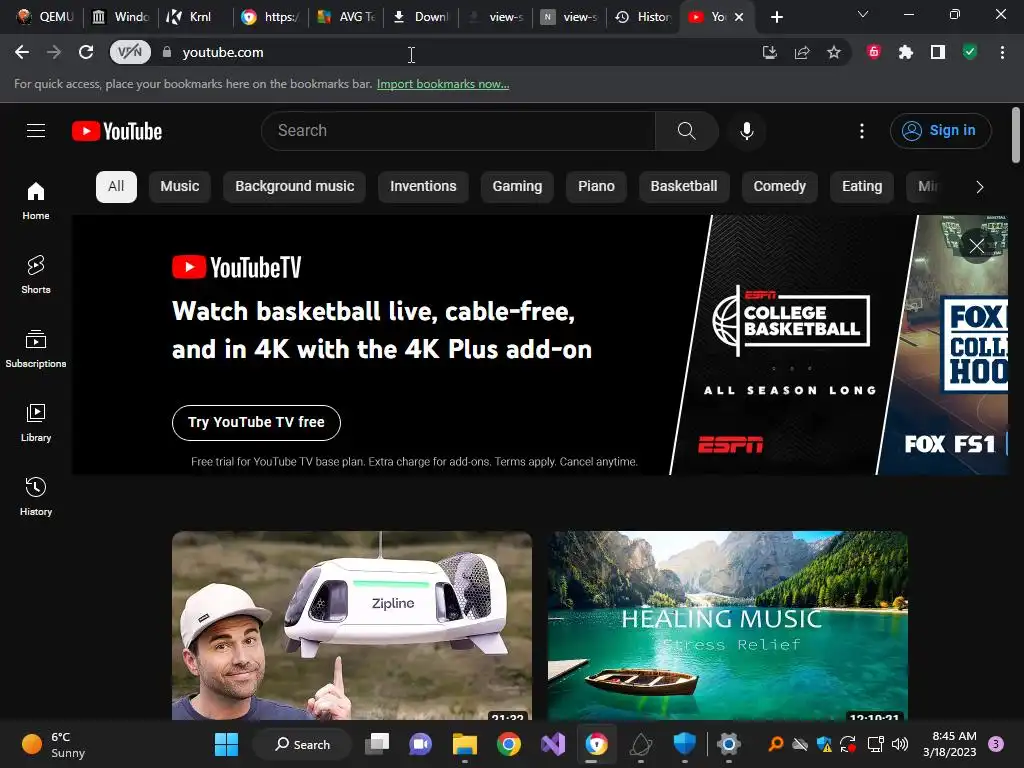
Task: Click Try YouTube TV free button
Action: tap(256, 423)
